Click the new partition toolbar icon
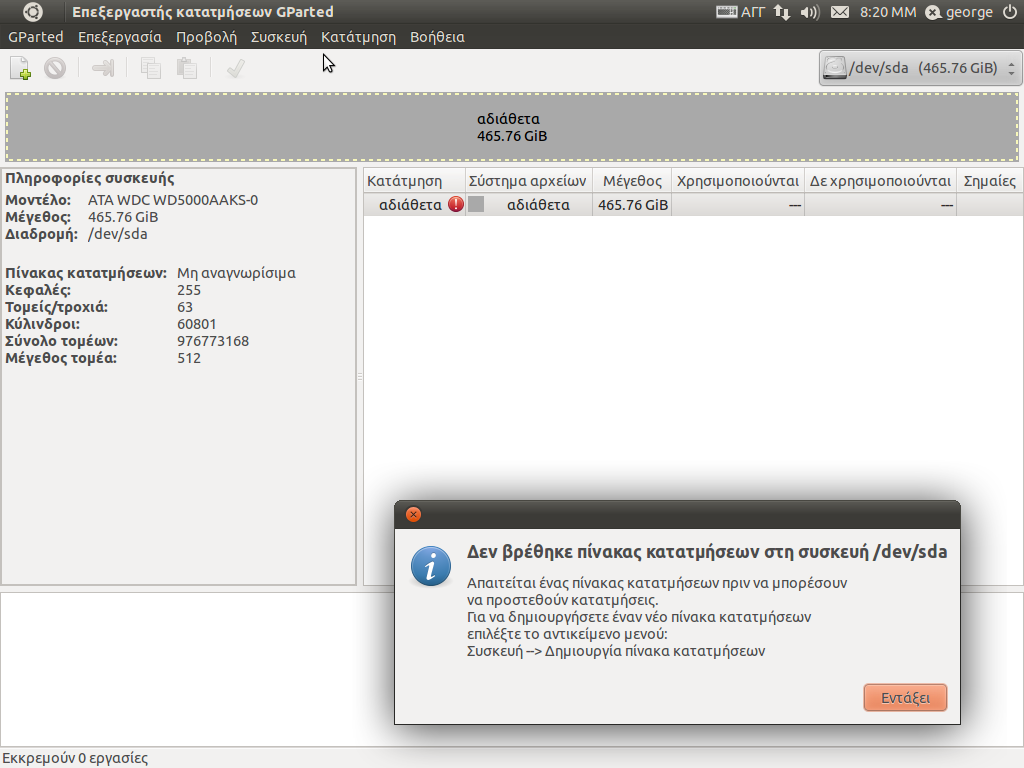Viewport: 1024px width, 768px height. [20, 68]
